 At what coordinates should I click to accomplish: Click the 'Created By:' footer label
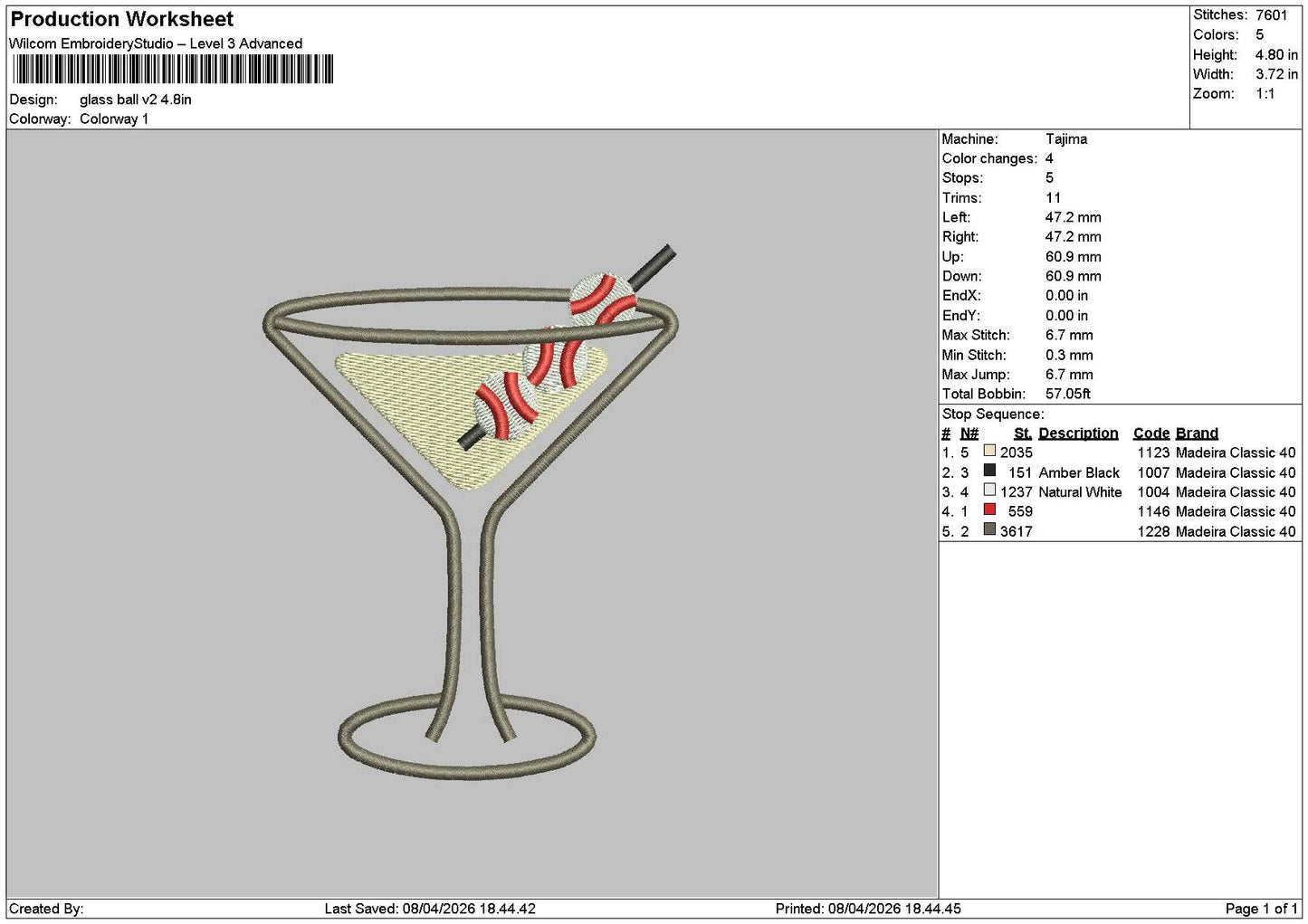[x=46, y=909]
